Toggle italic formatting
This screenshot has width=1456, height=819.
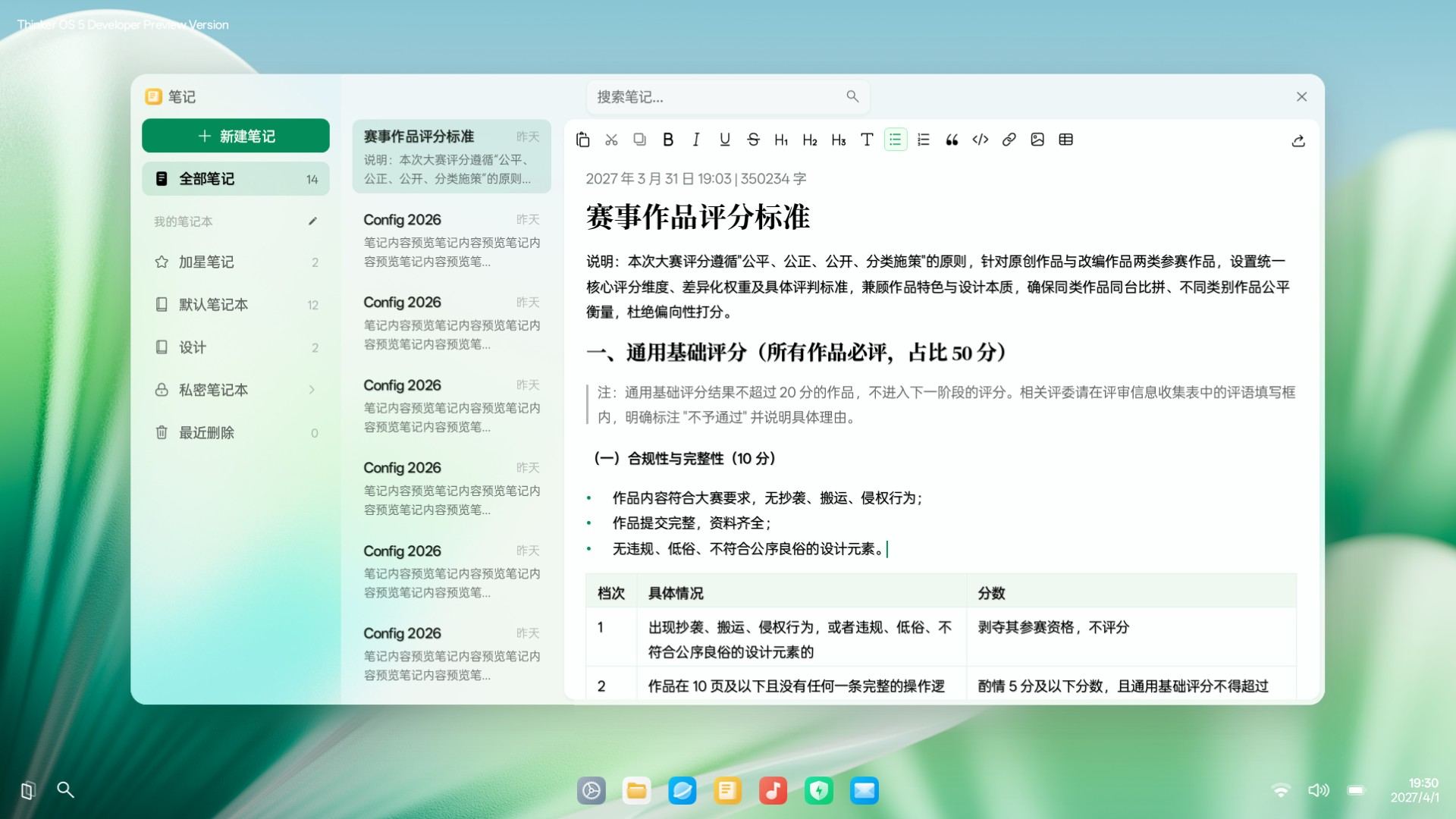pos(696,140)
